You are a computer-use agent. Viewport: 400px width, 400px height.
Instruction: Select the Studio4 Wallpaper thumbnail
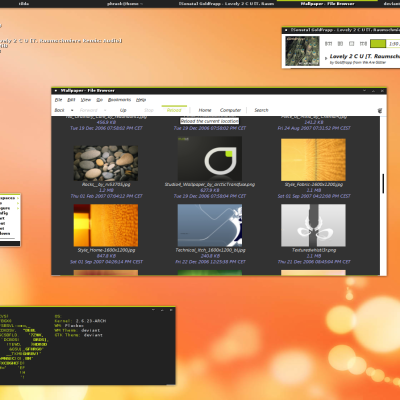tap(210, 158)
